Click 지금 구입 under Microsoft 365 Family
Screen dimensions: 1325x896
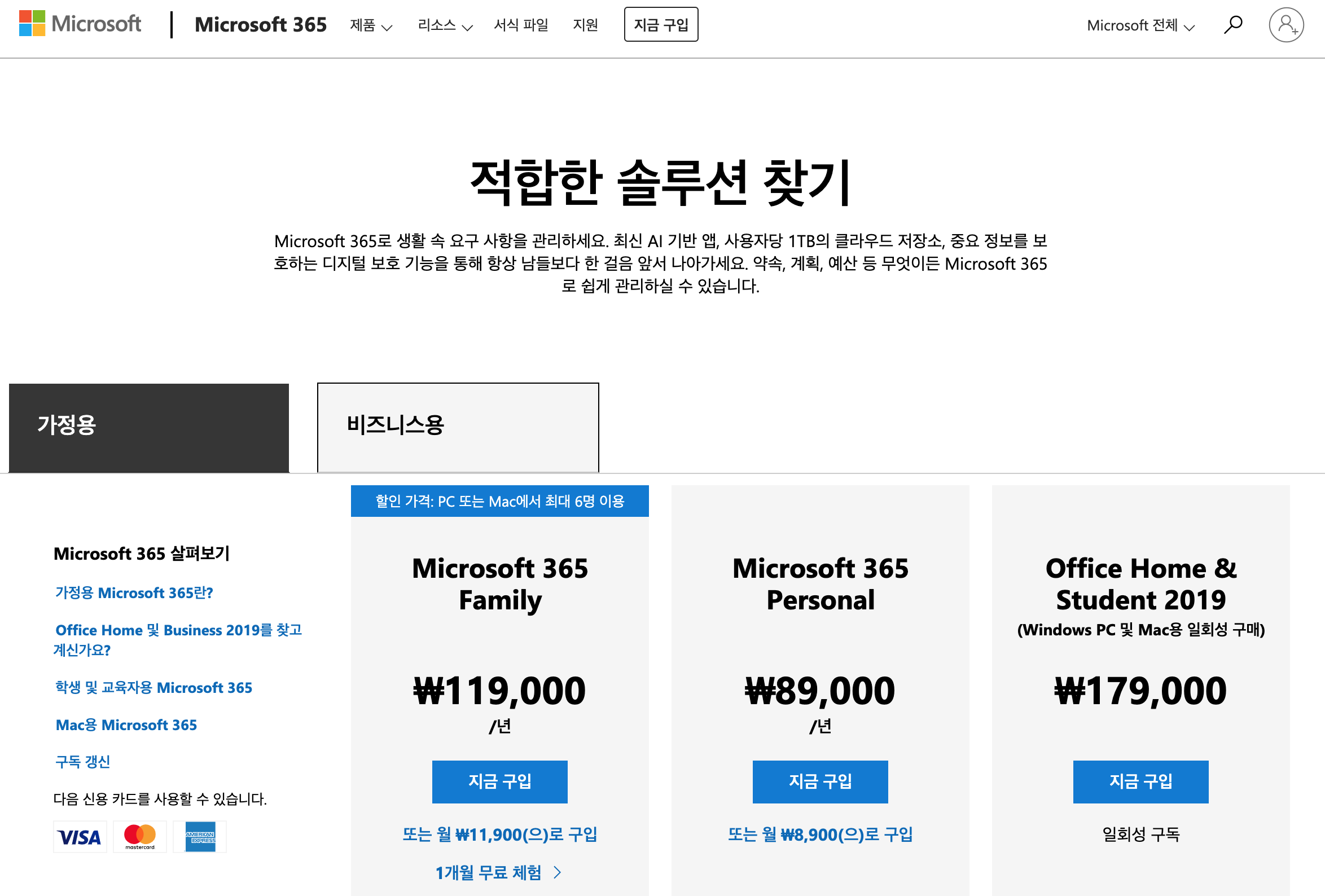pyautogui.click(x=499, y=781)
